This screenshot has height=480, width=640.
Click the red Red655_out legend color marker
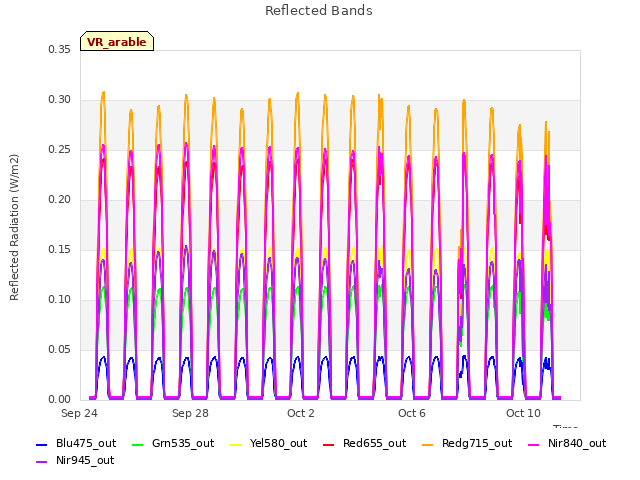(329, 444)
